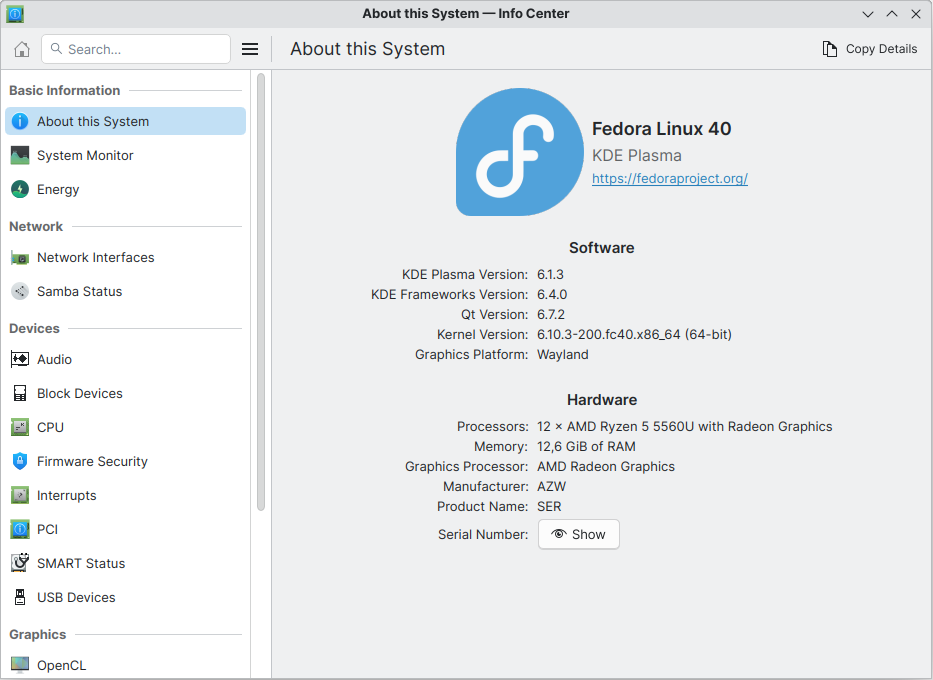Screen dimensions: 933x680
Task: Open Block Devices icon
Action: [x=20, y=393]
